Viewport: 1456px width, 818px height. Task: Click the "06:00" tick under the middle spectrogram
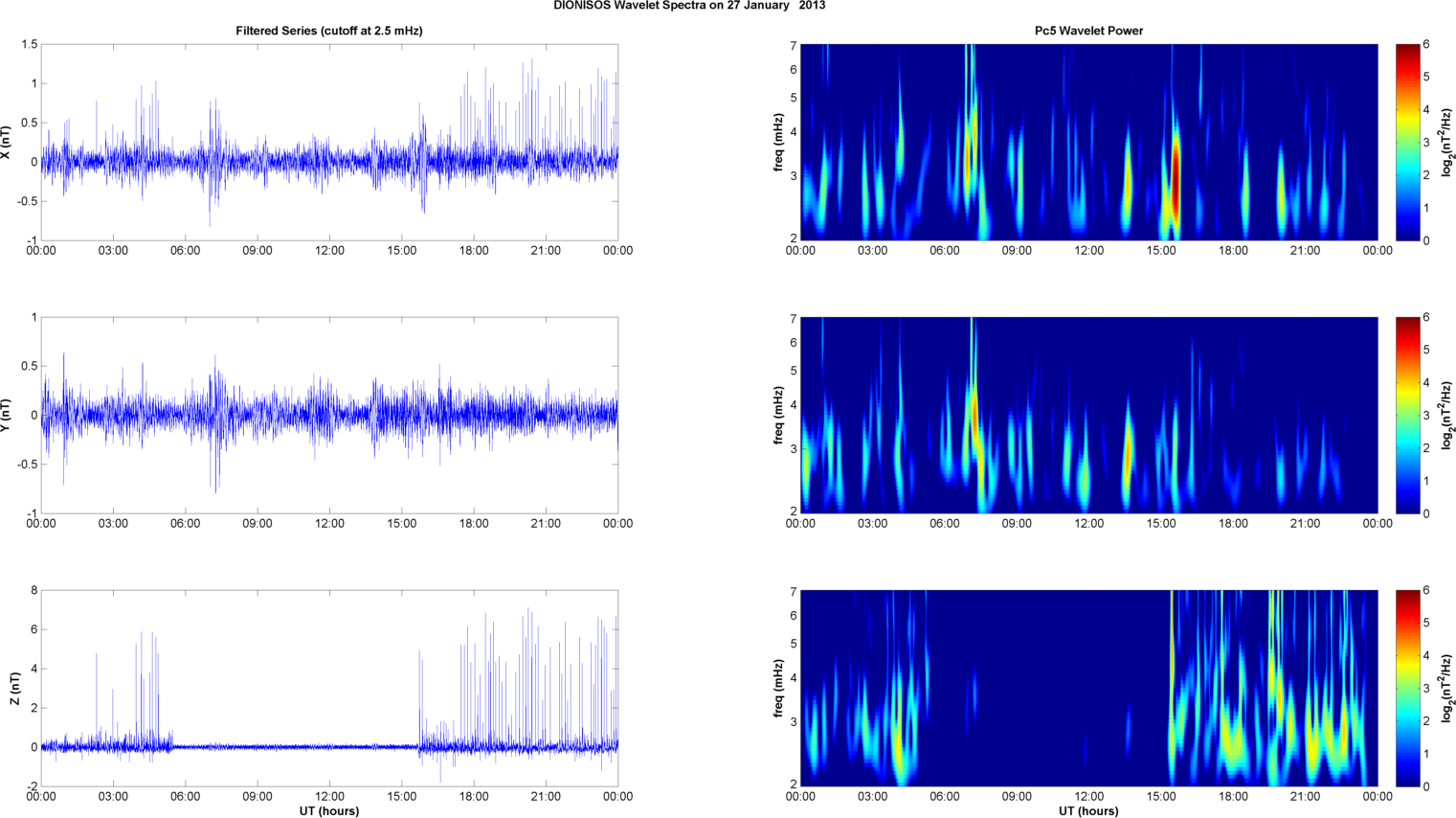(x=945, y=524)
